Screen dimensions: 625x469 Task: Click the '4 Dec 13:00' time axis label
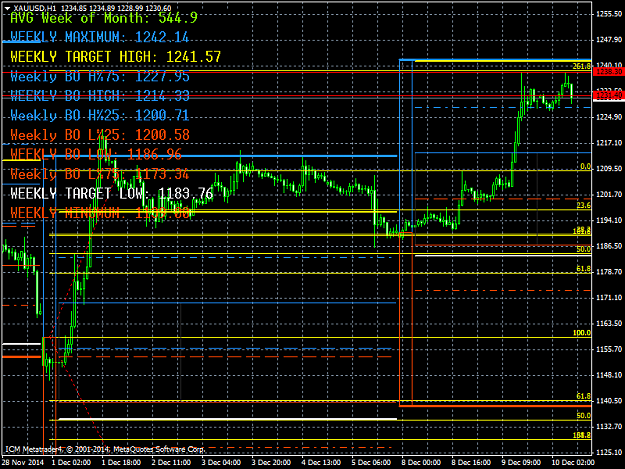pos(321,462)
